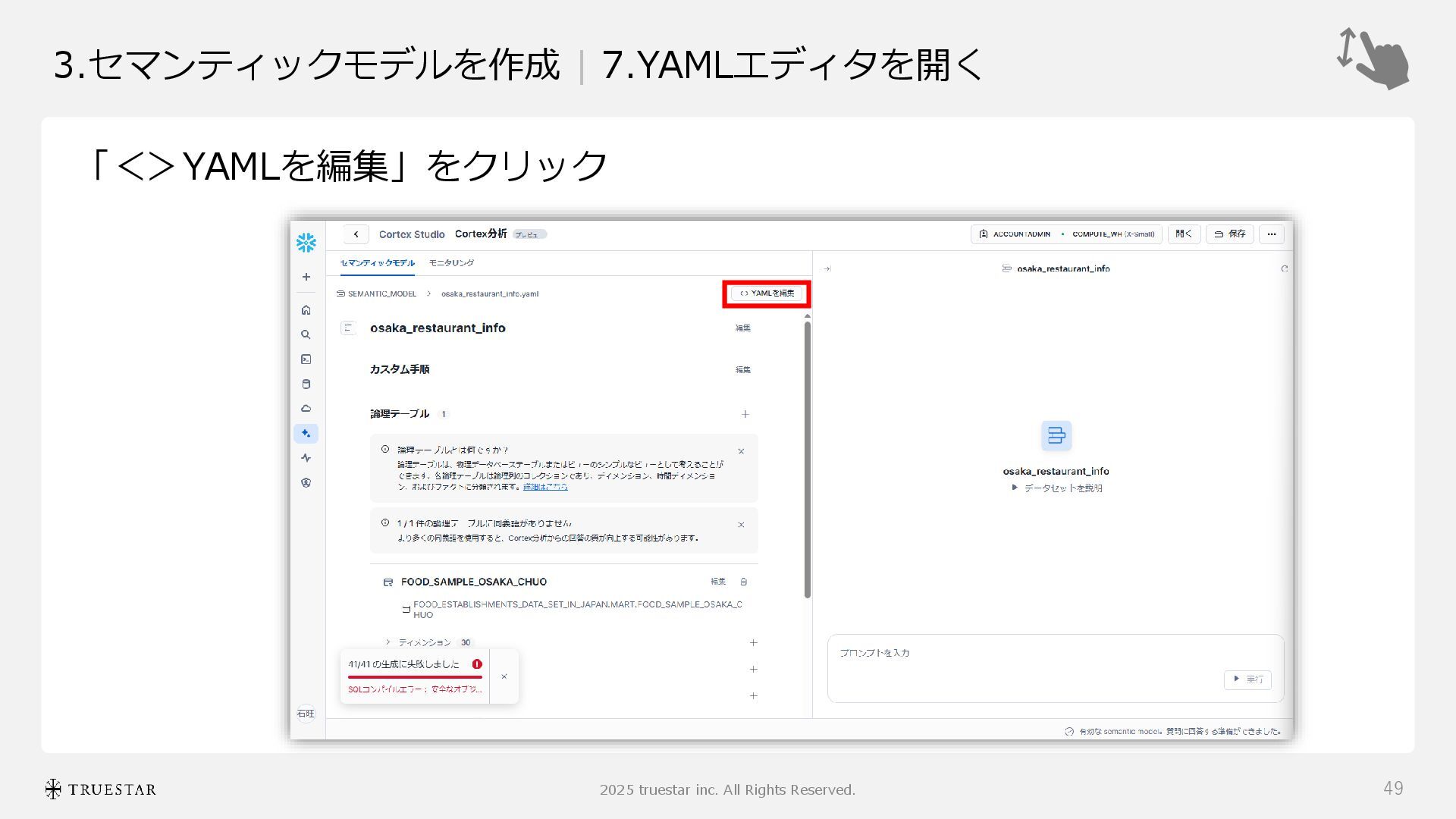The height and width of the screenshot is (819, 1456).
Task: Click 編集 next to osaka_restaurant_info
Action: click(742, 328)
